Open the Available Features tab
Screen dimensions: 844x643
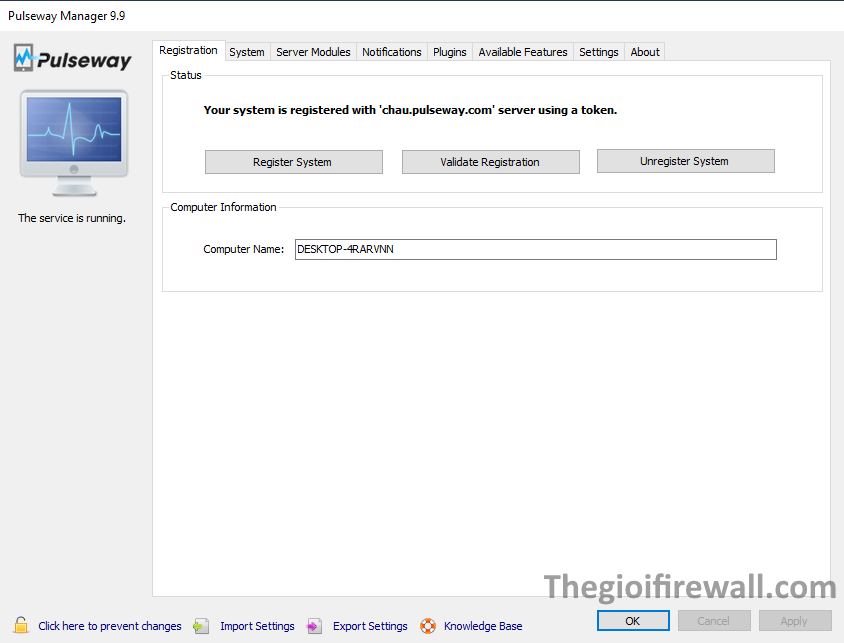click(x=522, y=52)
